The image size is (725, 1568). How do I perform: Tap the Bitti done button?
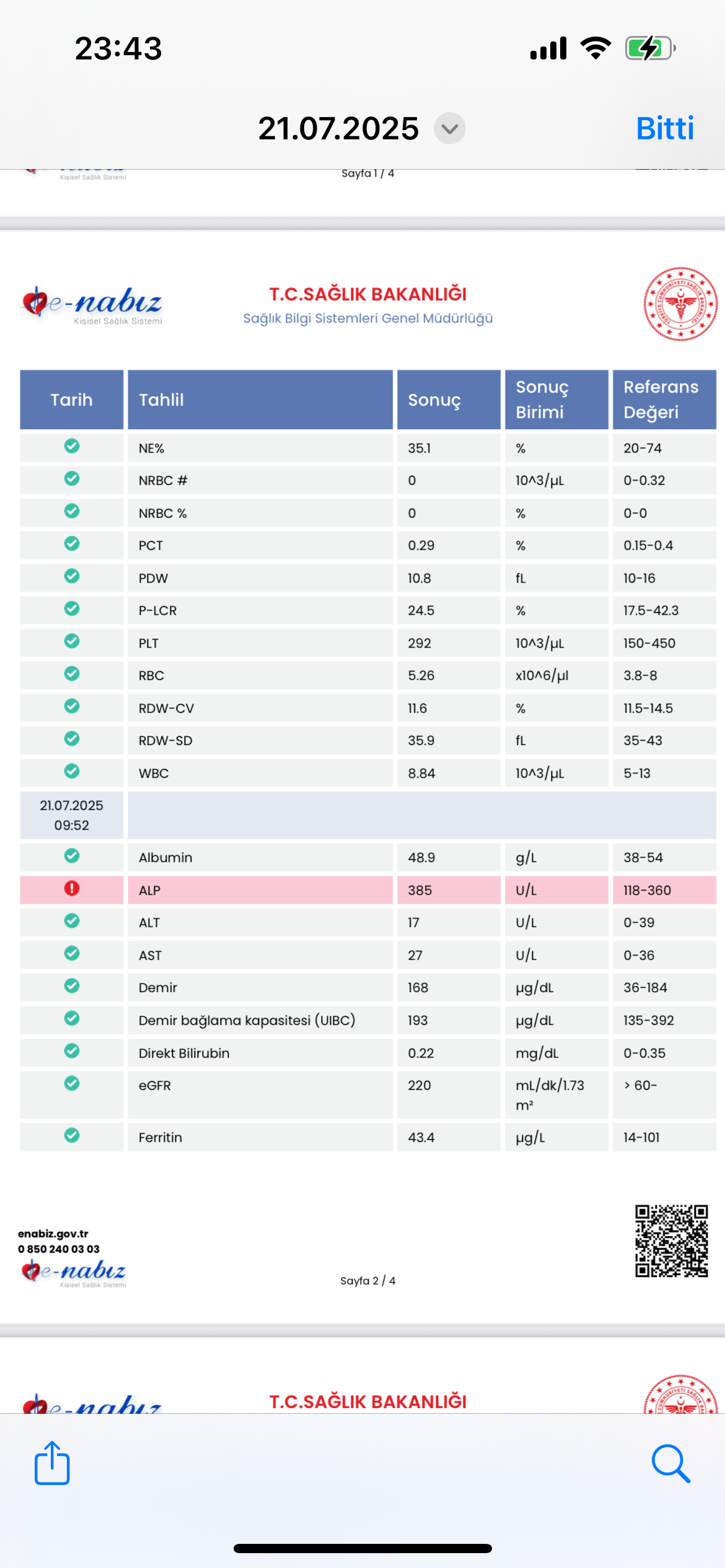point(665,128)
